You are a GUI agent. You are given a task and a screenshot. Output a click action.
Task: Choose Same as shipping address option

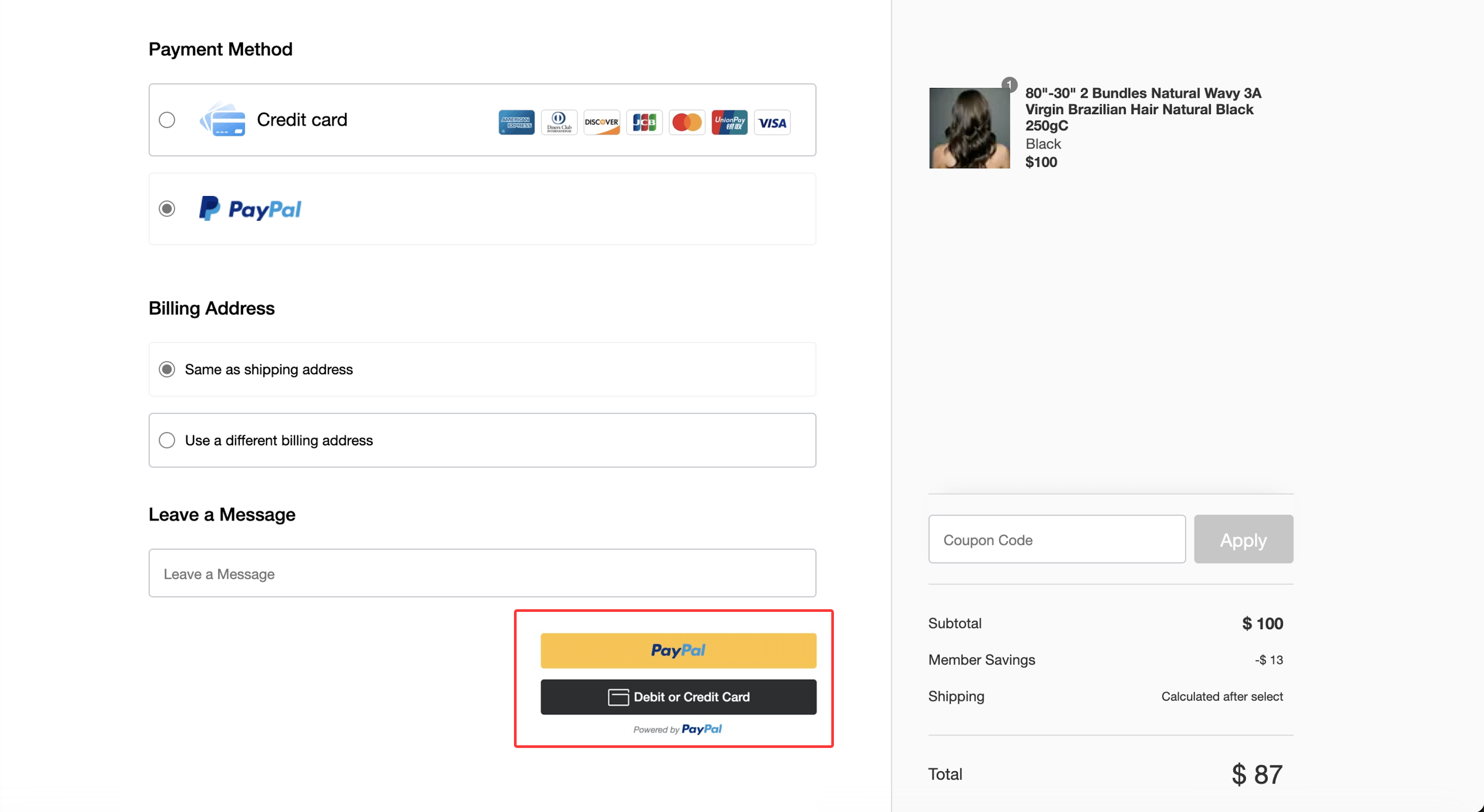167,369
